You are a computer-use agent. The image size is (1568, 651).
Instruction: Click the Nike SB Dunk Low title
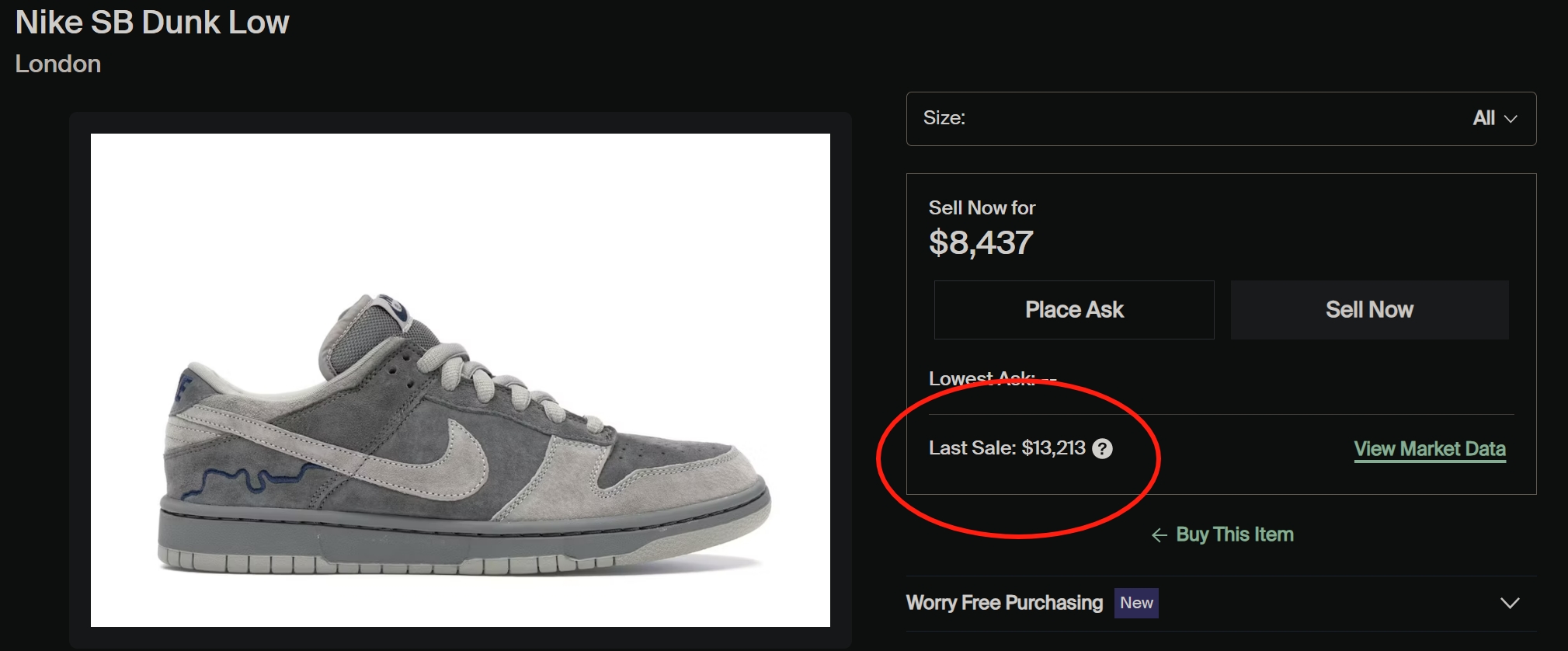[152, 23]
